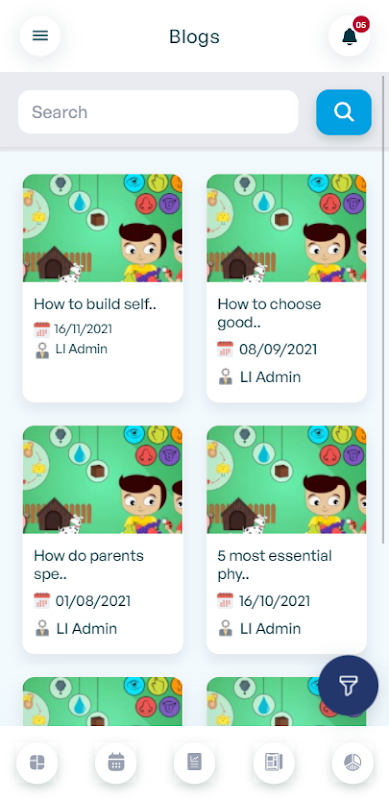Open the 'How do parents spe..' blog title

[x=89, y=565]
